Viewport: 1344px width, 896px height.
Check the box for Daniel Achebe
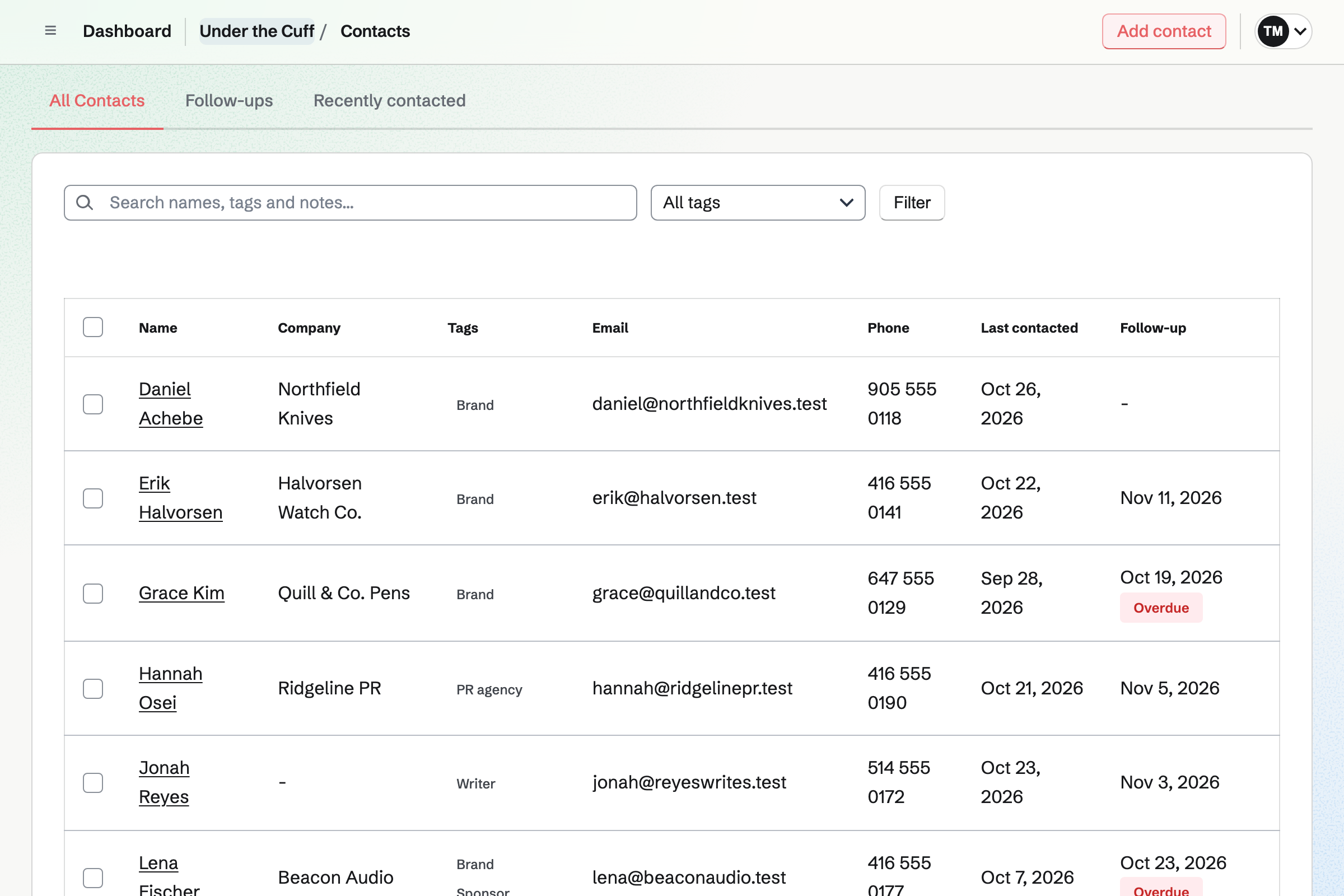click(x=92, y=404)
